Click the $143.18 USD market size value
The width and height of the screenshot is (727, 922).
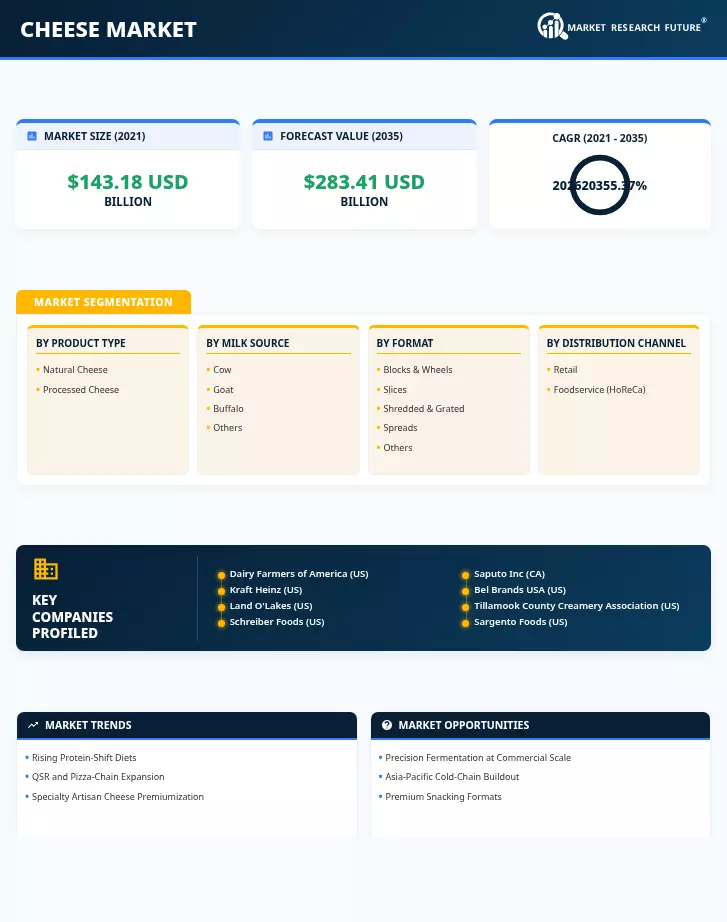click(x=128, y=182)
